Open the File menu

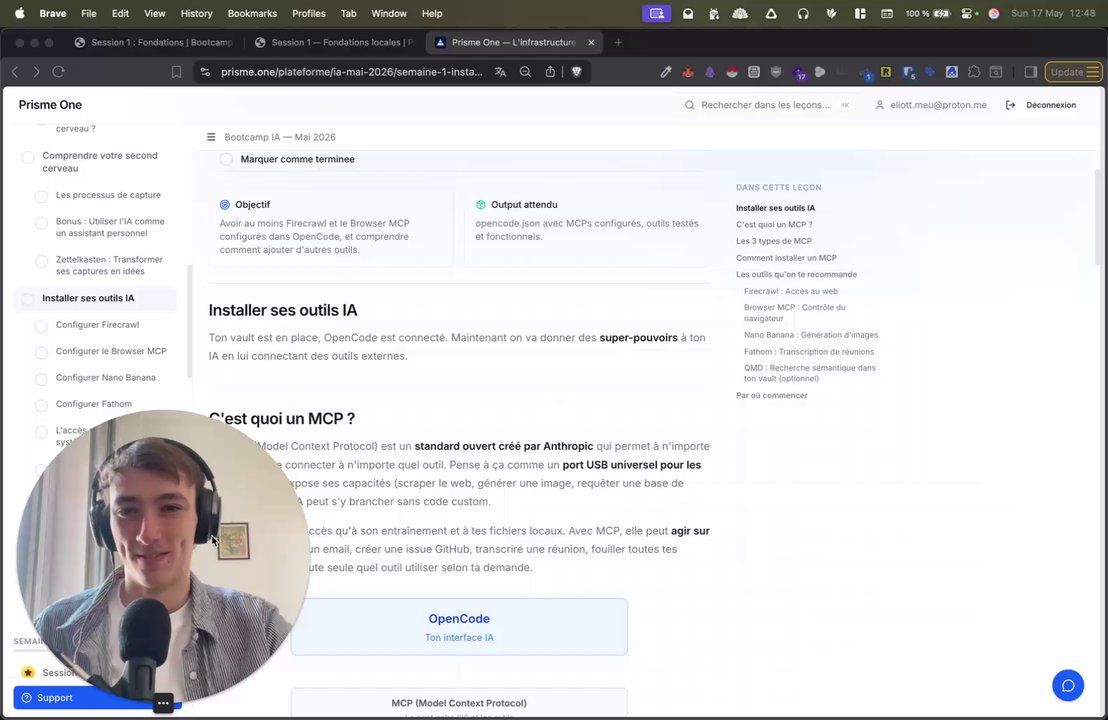(88, 13)
